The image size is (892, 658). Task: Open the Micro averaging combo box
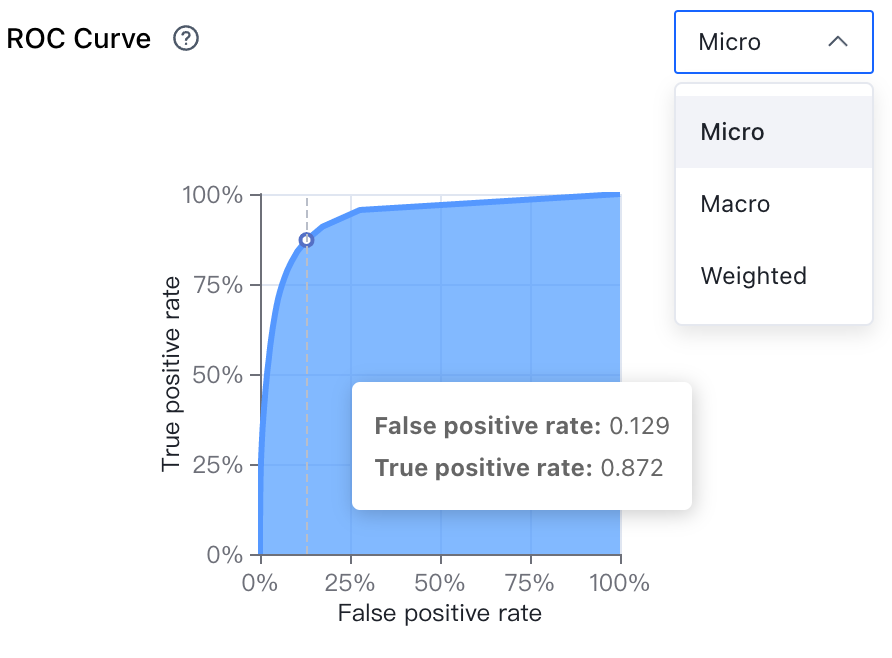pos(774,42)
